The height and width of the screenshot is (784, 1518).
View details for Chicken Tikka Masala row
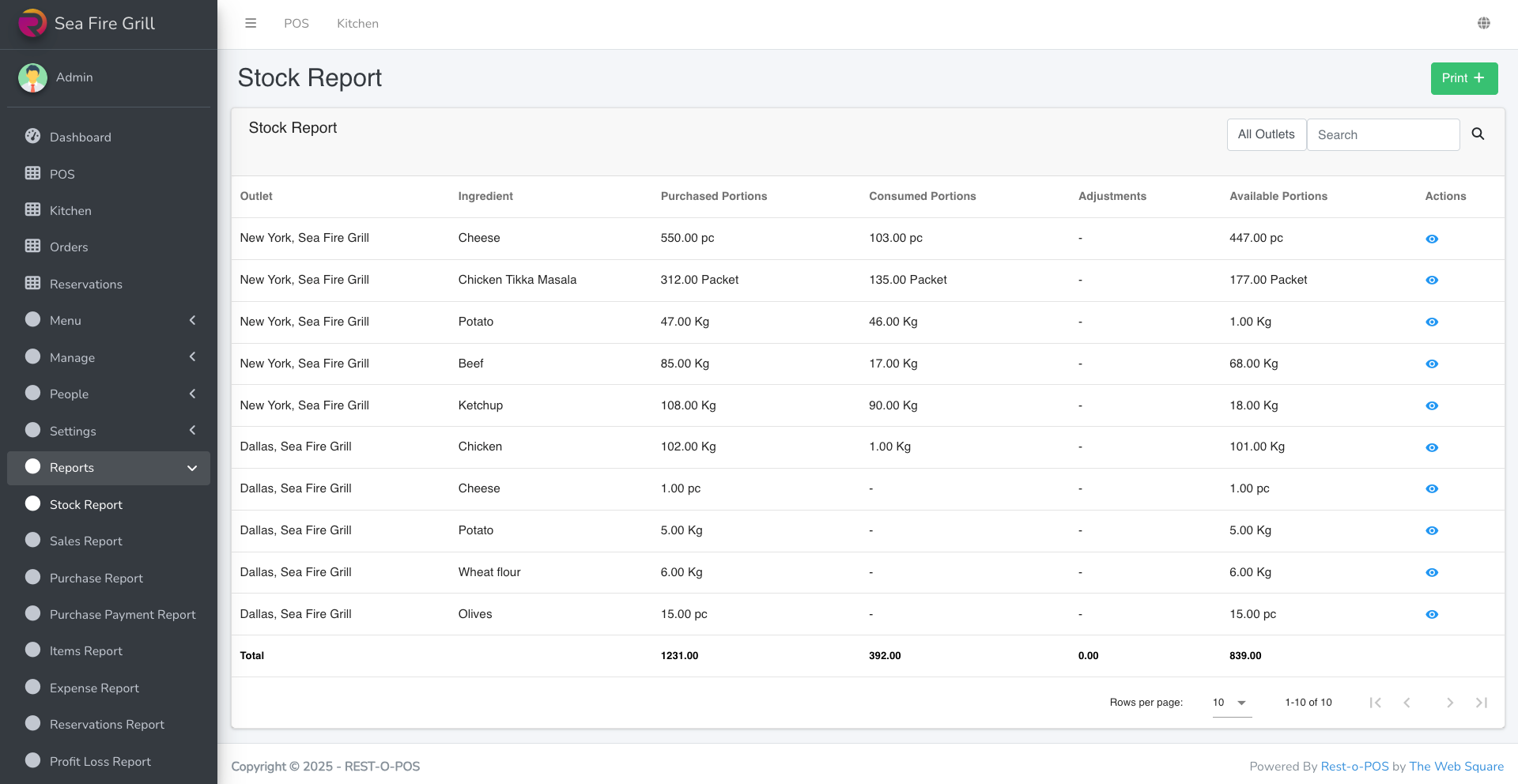click(x=1432, y=281)
